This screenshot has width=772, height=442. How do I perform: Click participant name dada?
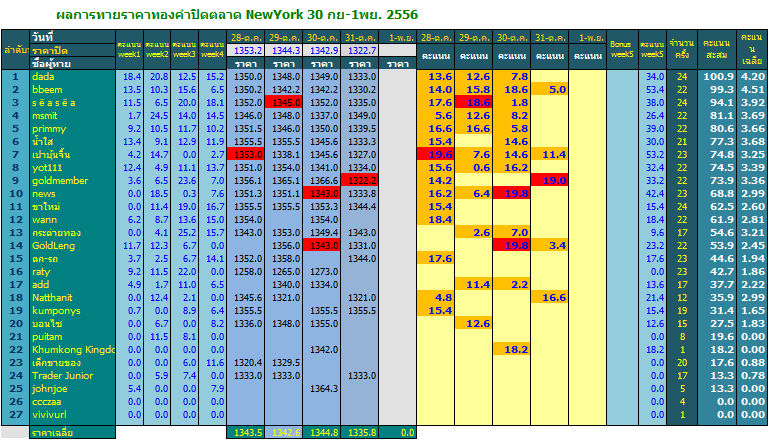[43, 77]
